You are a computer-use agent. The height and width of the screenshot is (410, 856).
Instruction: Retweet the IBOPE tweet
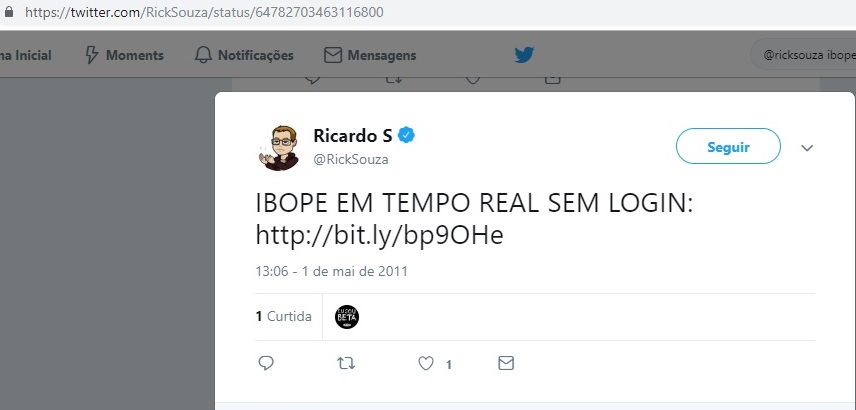click(x=346, y=363)
